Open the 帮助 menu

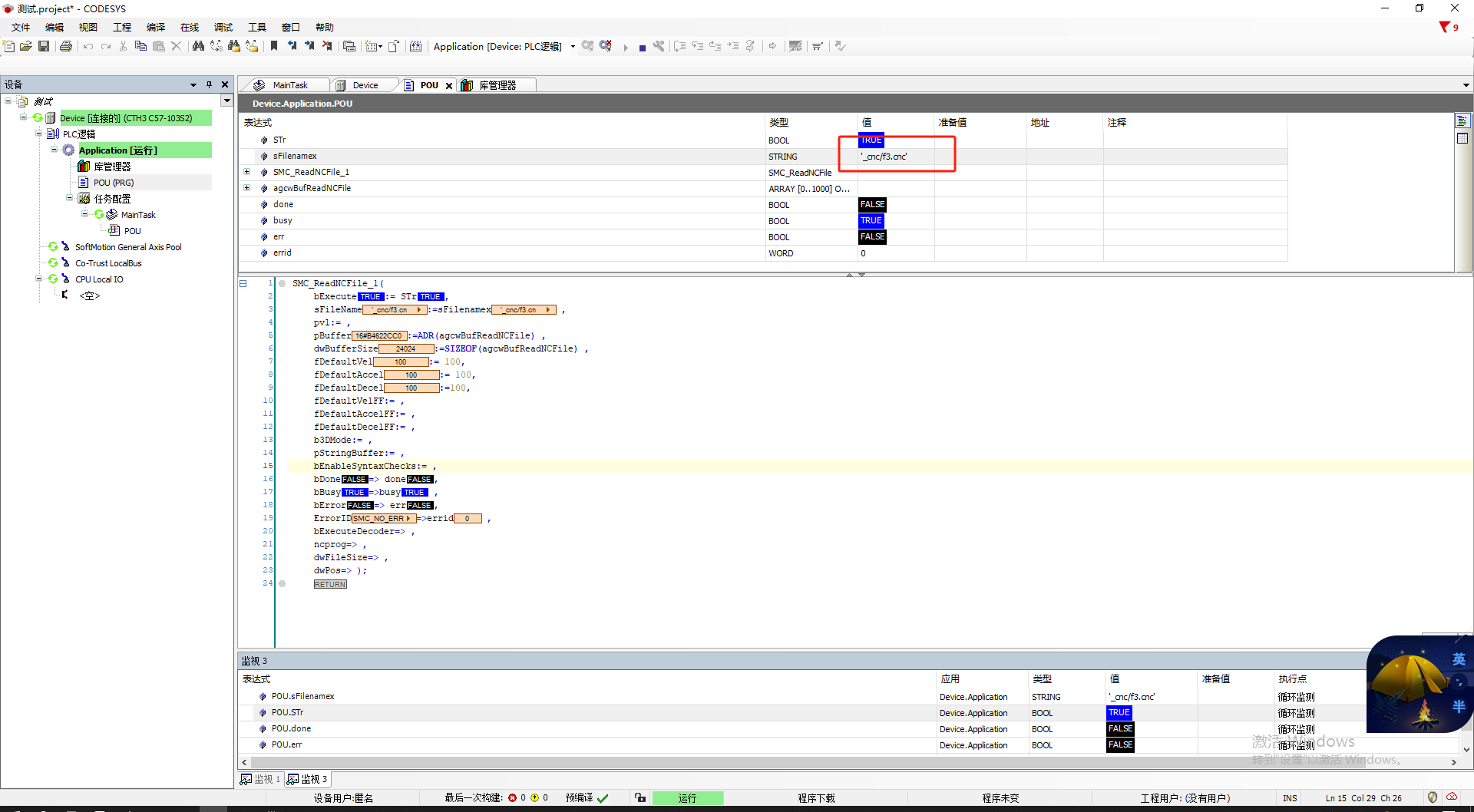(x=325, y=27)
